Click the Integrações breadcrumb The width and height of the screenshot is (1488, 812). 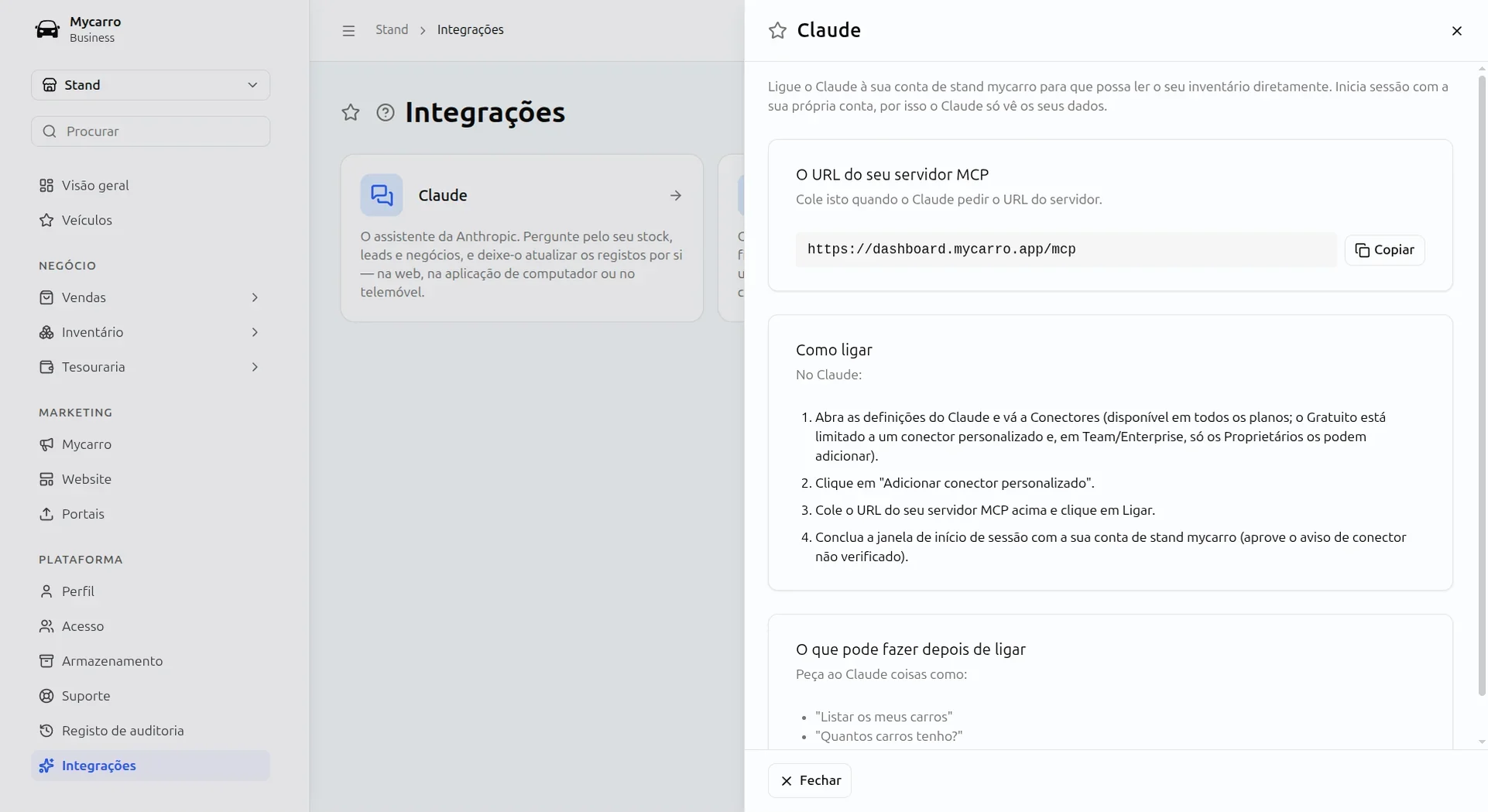470,30
